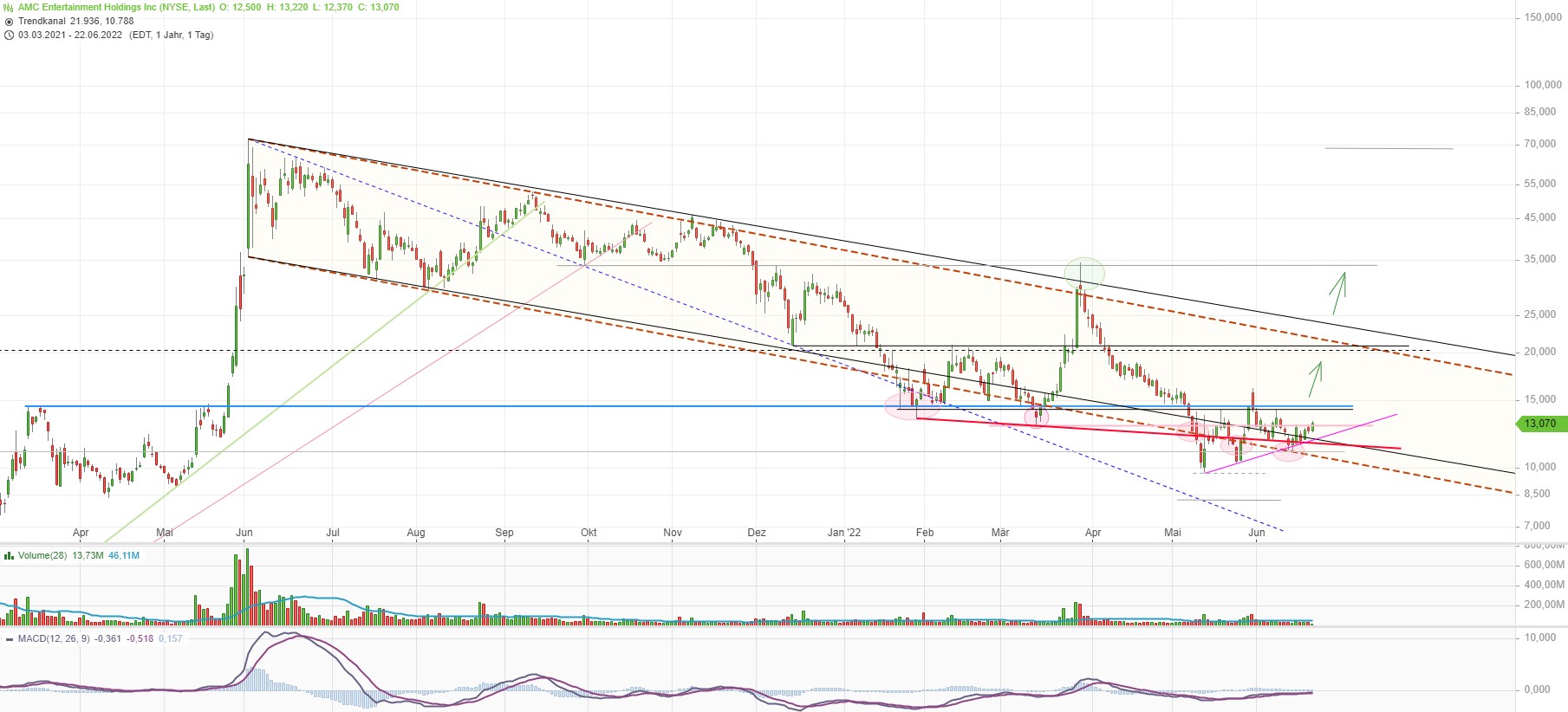Viewport: 1568px width, 712px height.
Task: Click the MACD histogram value 0,157
Action: (x=171, y=638)
